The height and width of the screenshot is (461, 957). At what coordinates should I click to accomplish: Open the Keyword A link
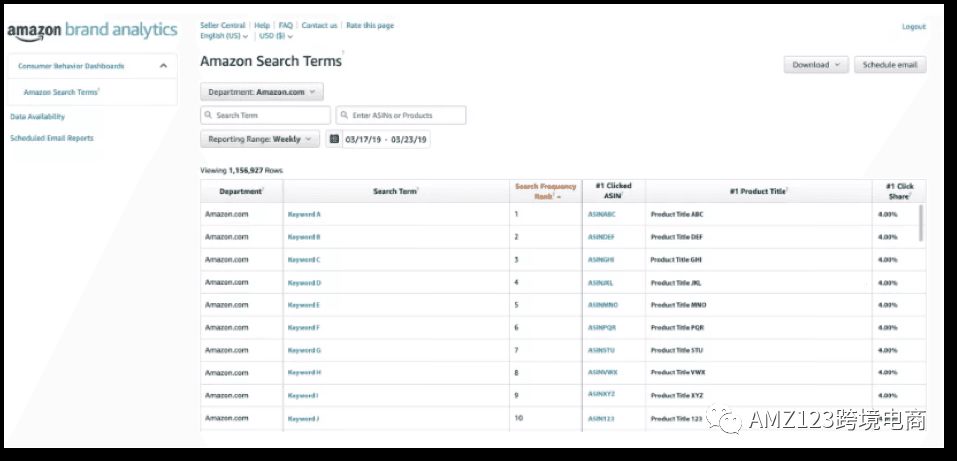(x=304, y=214)
